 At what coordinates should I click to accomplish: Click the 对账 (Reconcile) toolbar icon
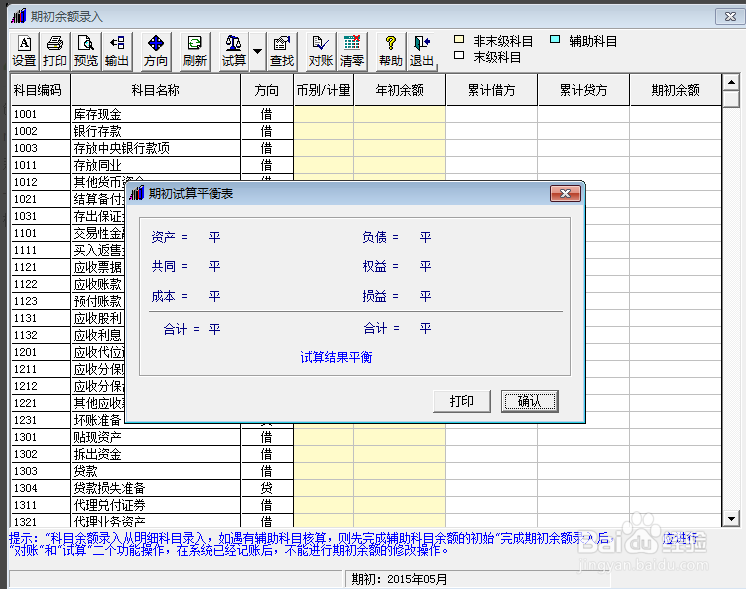point(320,51)
